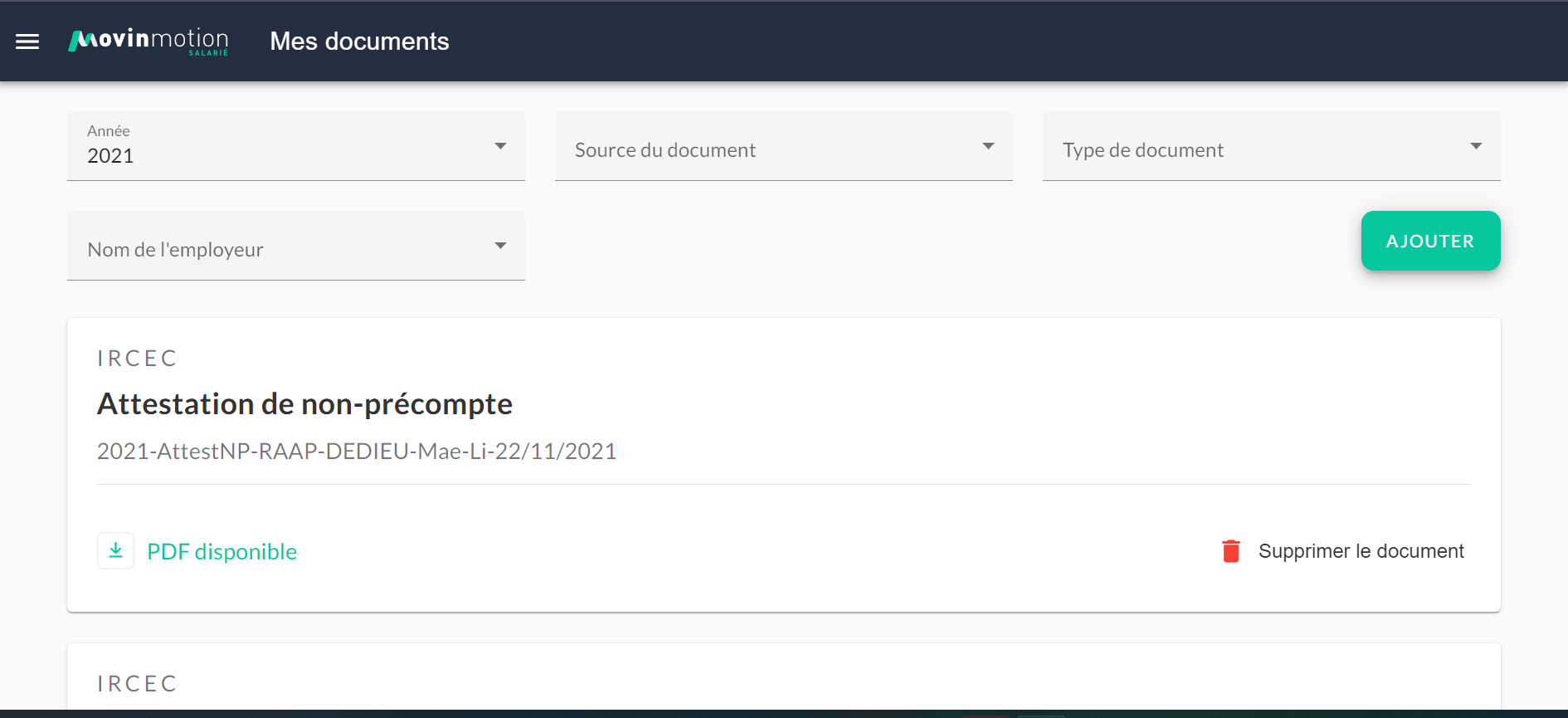This screenshot has height=718, width=1568.
Task: Click the red trash bin icon
Action: pos(1231,551)
